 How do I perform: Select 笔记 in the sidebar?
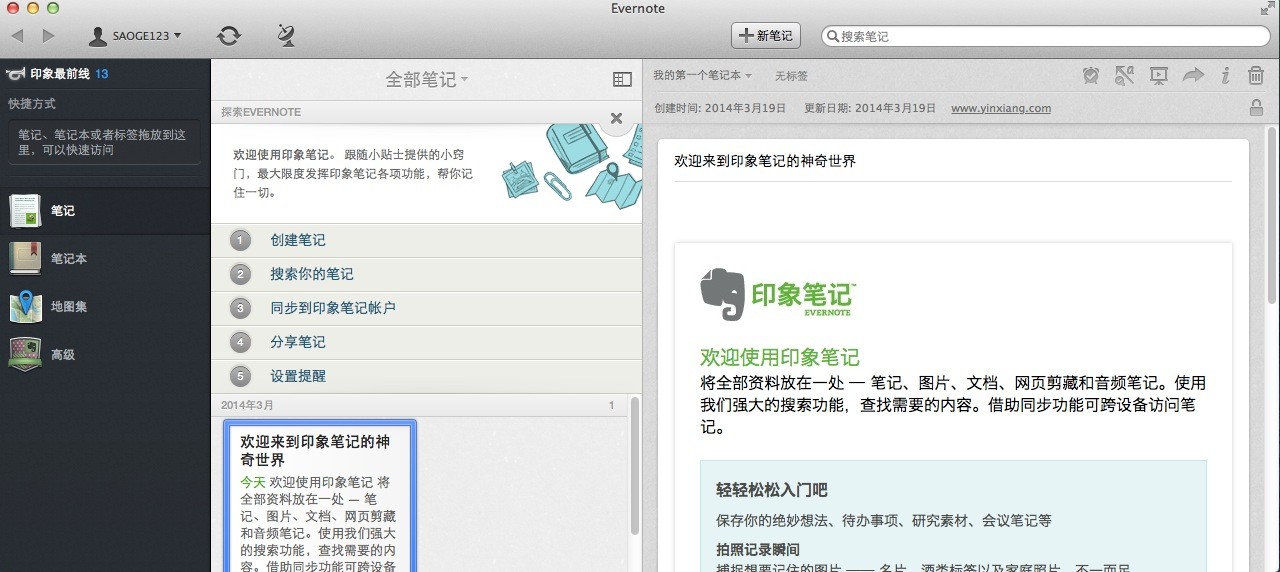click(x=105, y=211)
